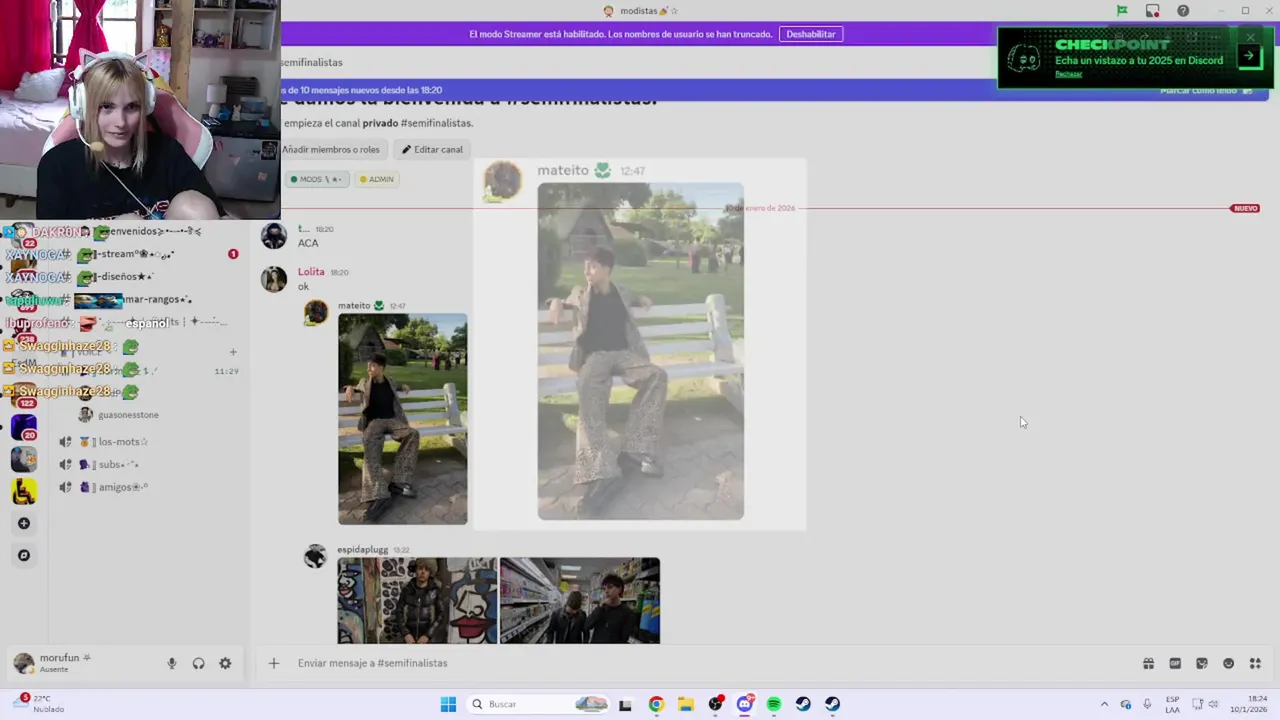The height and width of the screenshot is (720, 1280).
Task: Open the first Steam taskbar icon
Action: 803,704
